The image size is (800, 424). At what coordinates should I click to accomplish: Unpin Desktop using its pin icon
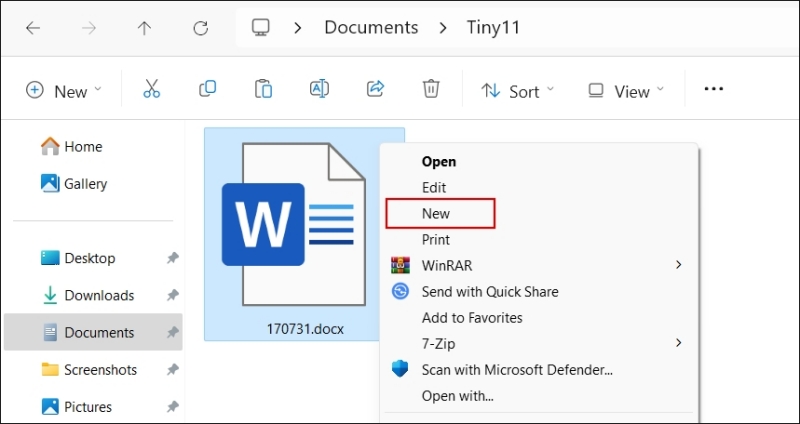pos(172,258)
